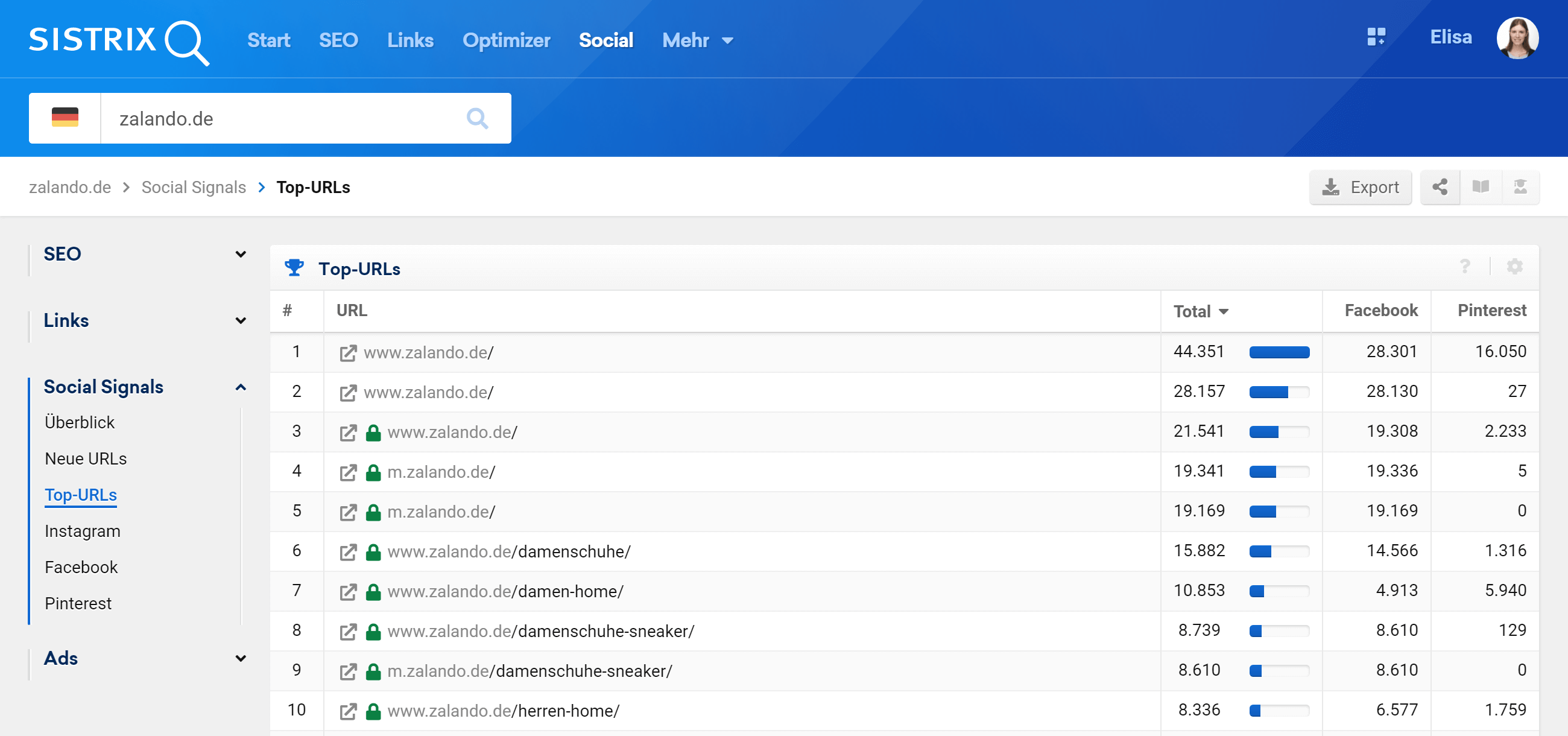The width and height of the screenshot is (1568, 736).
Task: Click the Export button
Action: [1360, 187]
